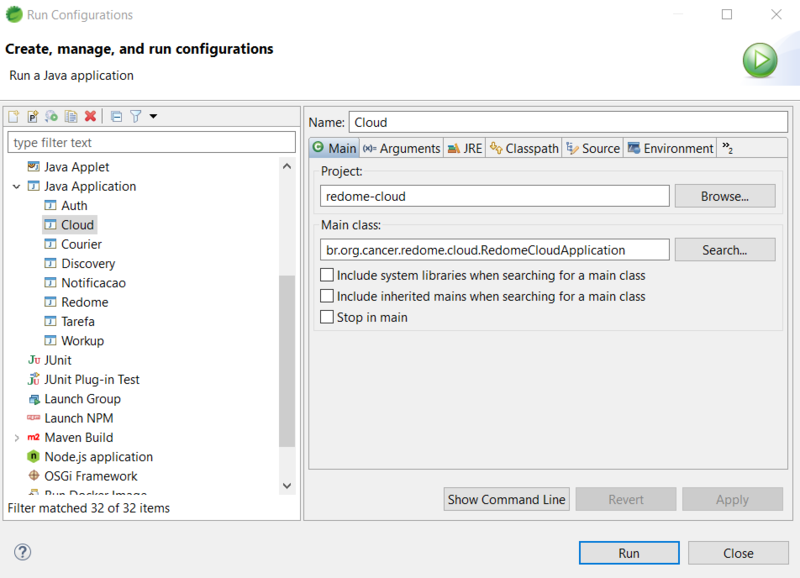Click the New prototype configuration icon

coord(32,117)
